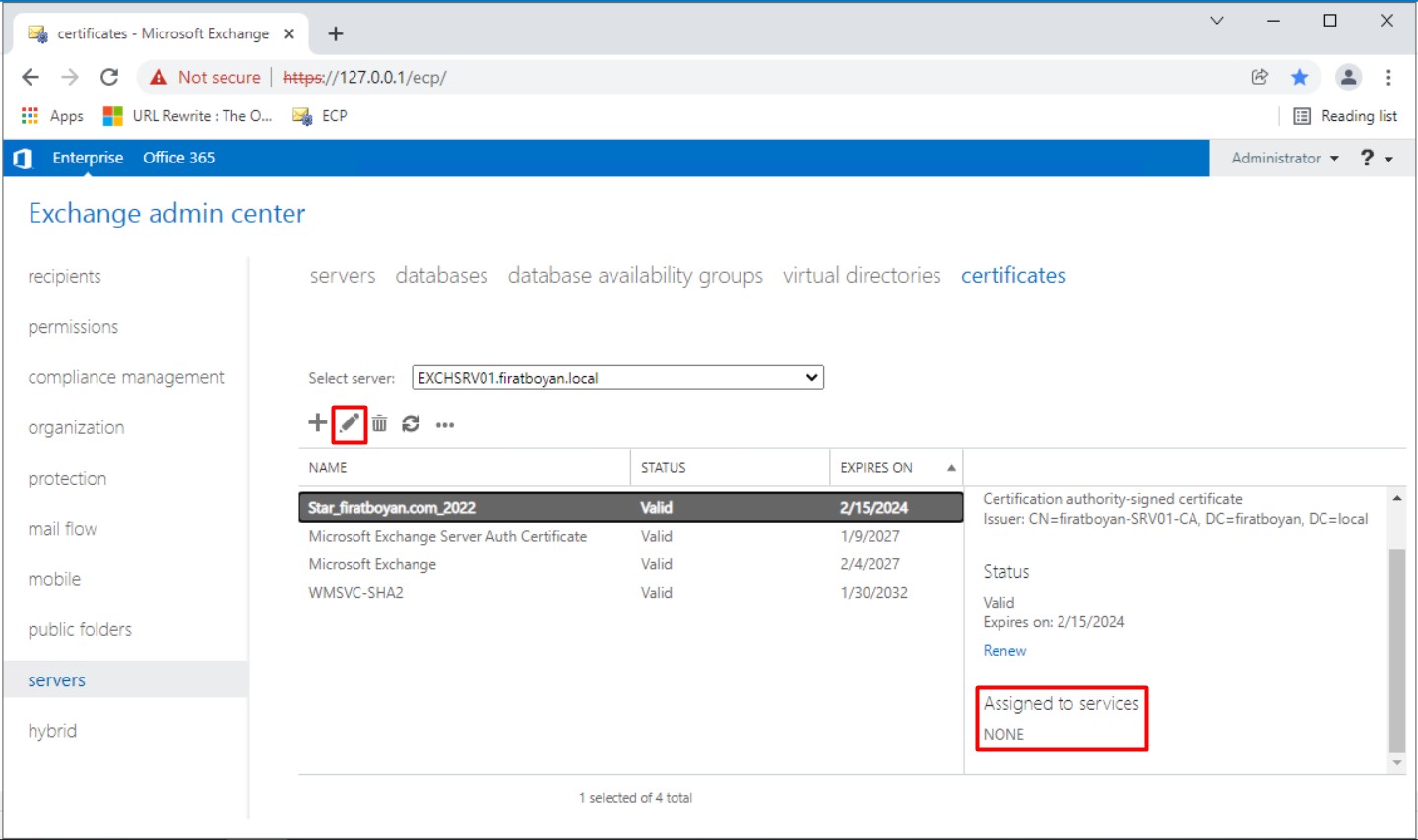This screenshot has height=840, width=1418.
Task: Open the certificates sub-tab
Action: coord(1013,276)
